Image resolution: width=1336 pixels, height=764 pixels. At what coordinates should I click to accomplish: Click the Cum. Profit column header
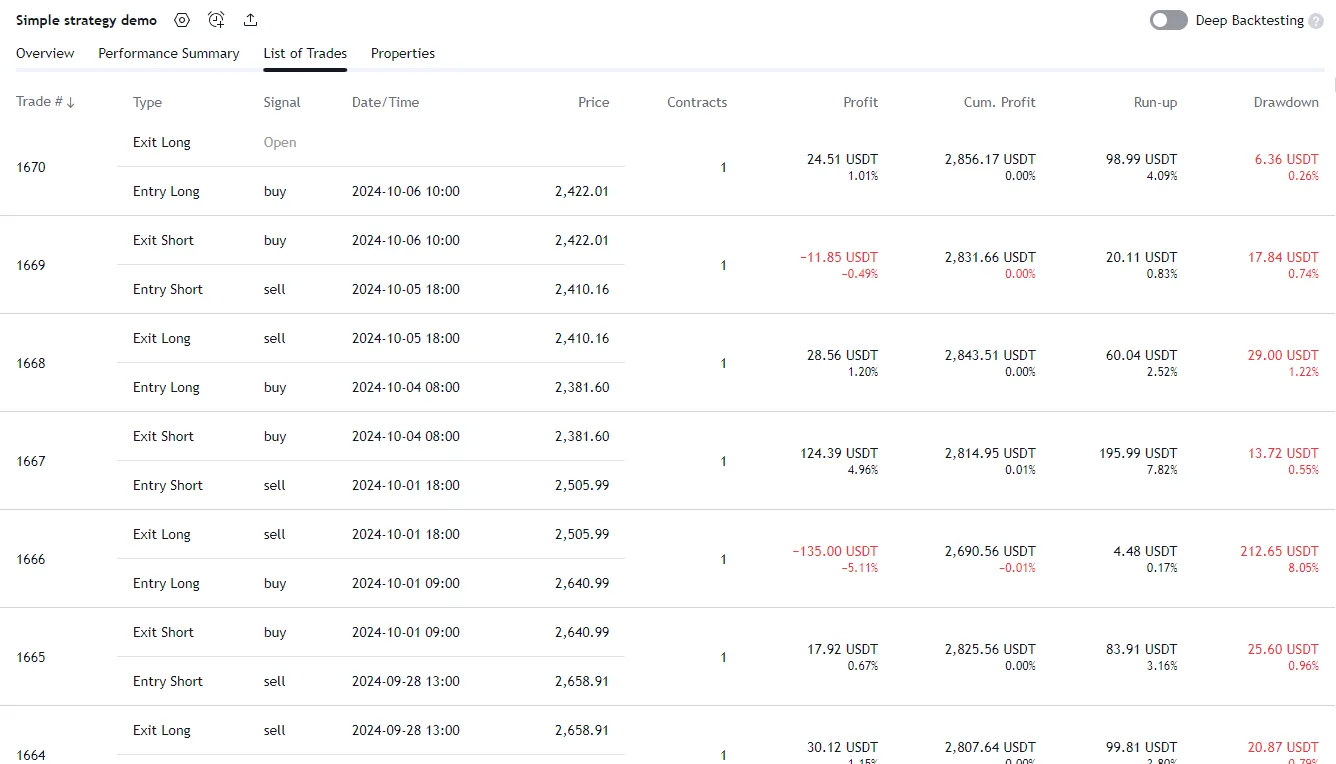click(1000, 102)
